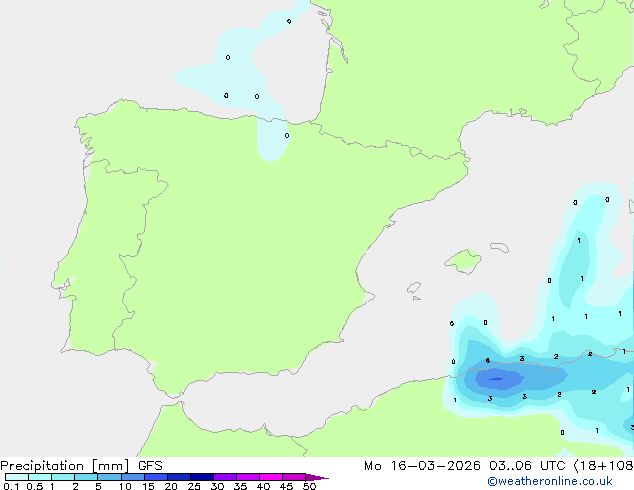Click the island of Mallorca on the map

(x=464, y=261)
